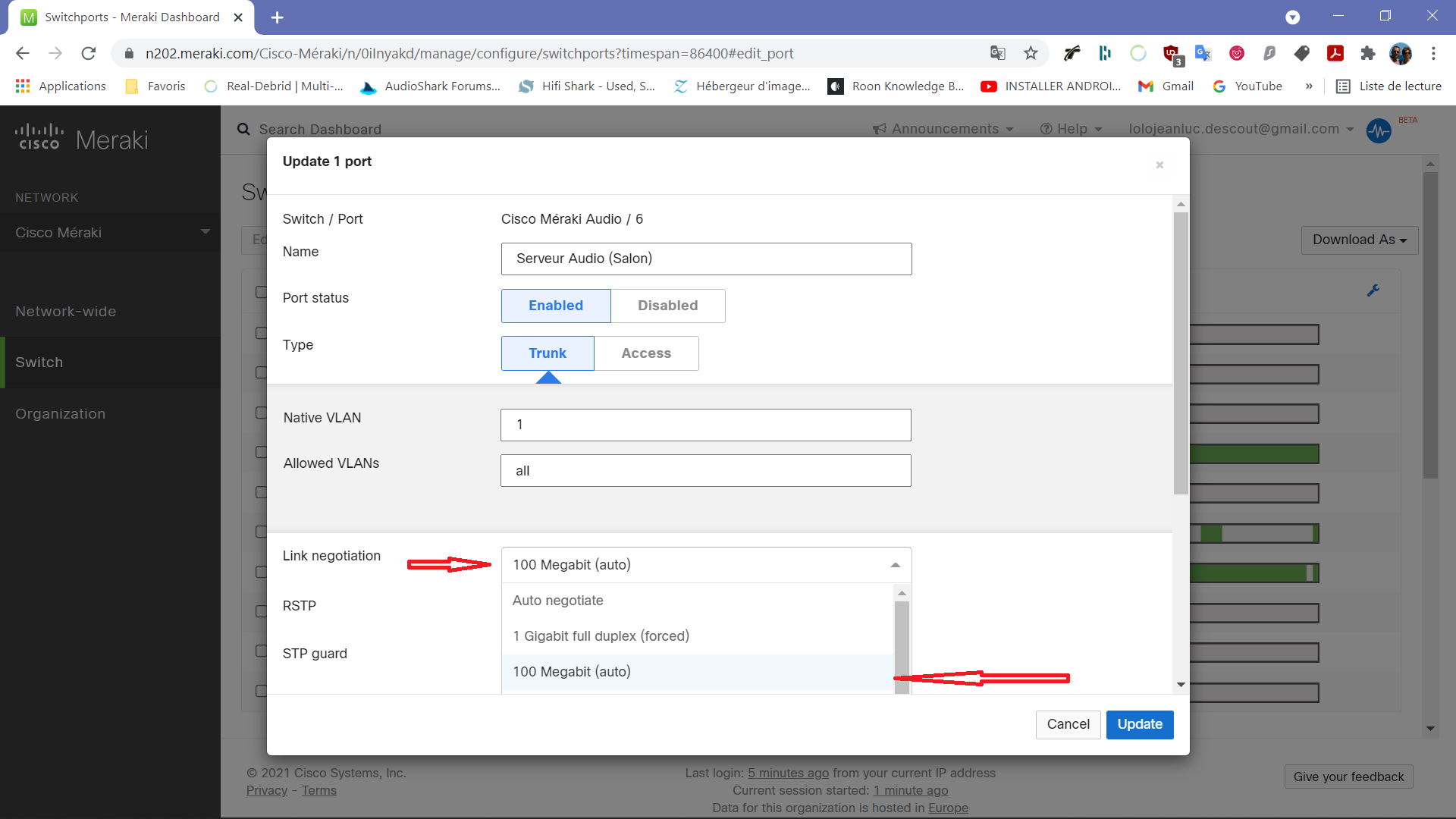
Task: Switch port type to Access
Action: point(645,353)
